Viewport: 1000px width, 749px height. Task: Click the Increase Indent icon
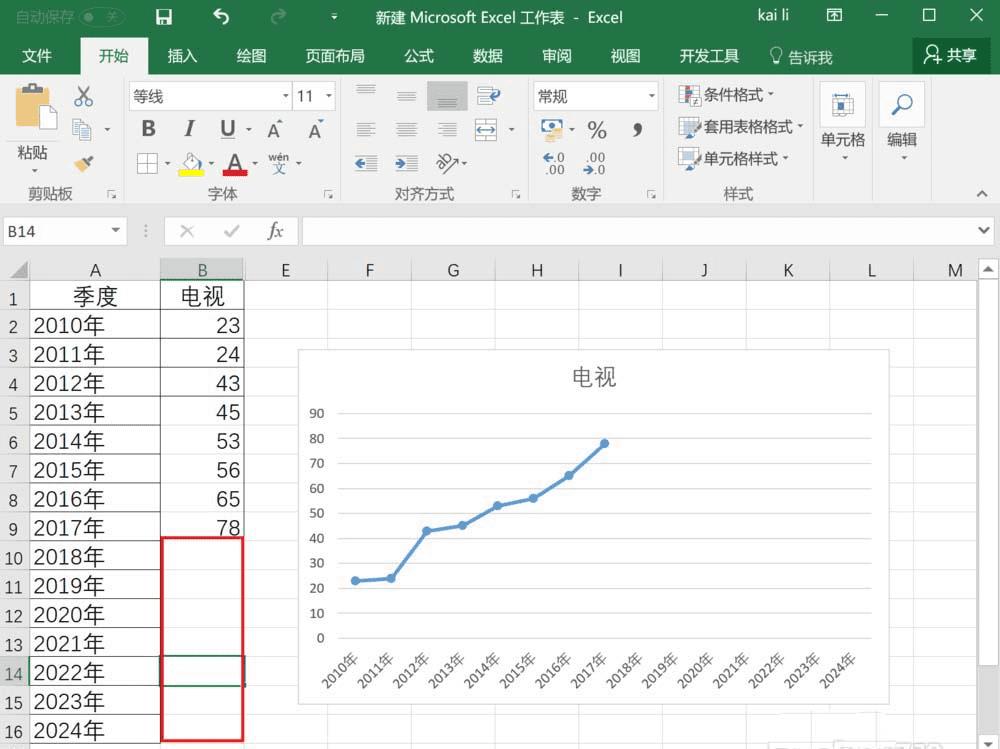tap(406, 163)
